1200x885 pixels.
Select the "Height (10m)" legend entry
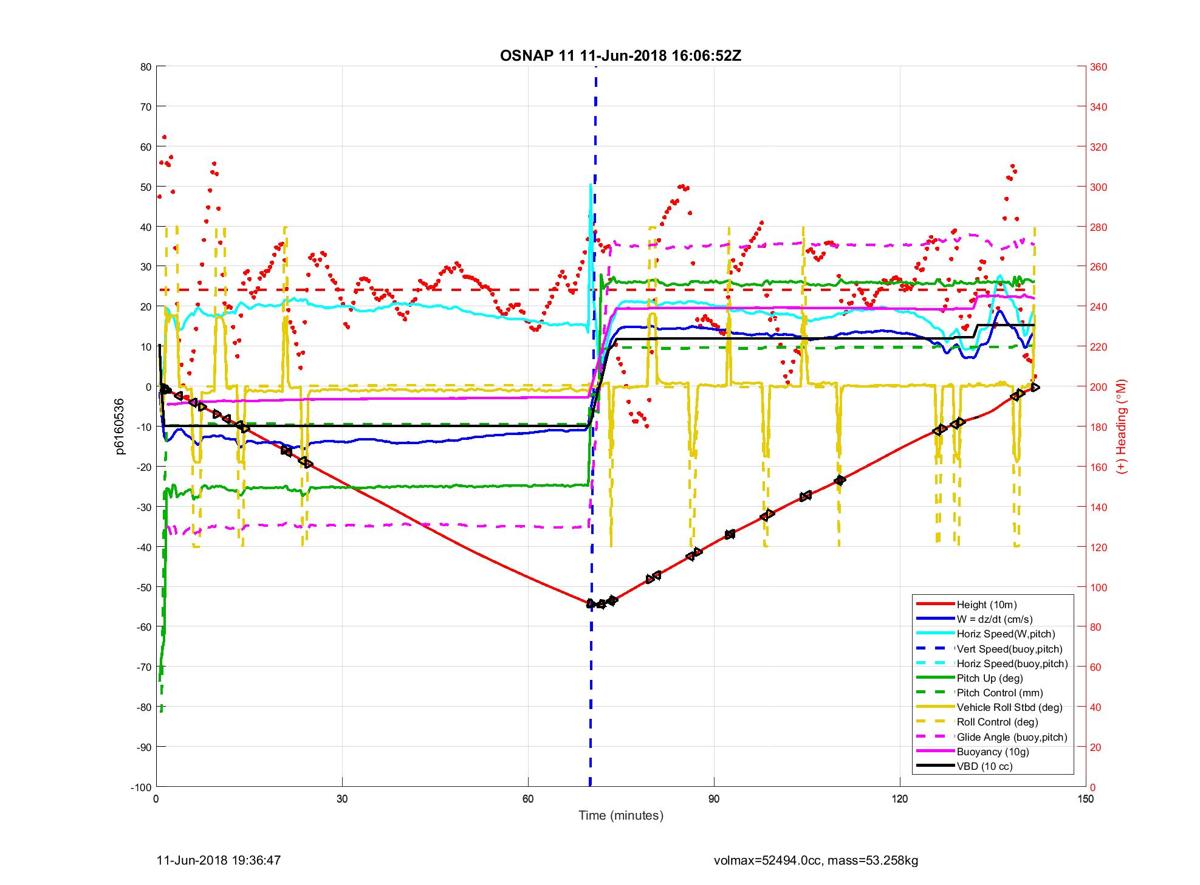coord(986,604)
